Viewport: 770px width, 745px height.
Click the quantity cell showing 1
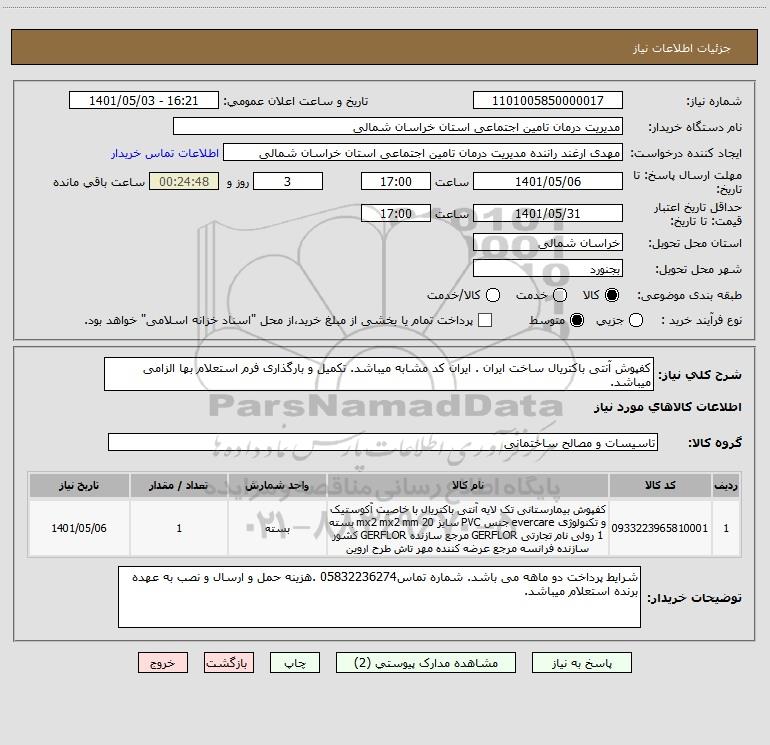tap(179, 528)
